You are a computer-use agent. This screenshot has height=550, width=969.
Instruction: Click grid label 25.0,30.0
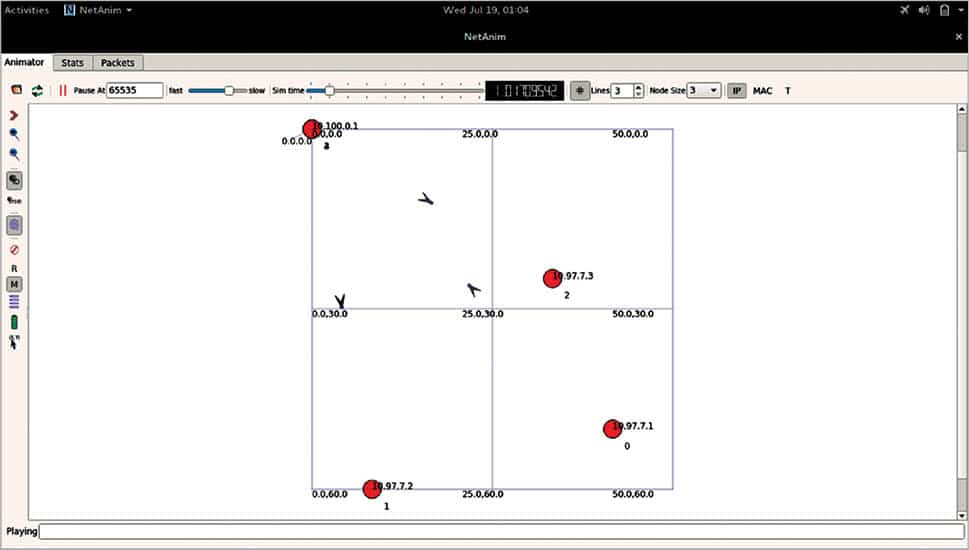point(483,314)
